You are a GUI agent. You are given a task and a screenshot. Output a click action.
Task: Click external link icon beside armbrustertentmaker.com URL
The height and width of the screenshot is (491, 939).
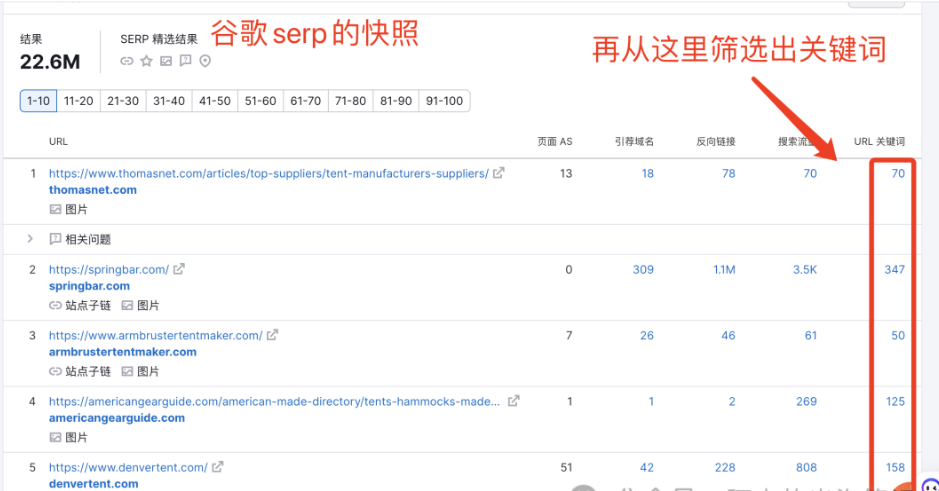pos(272,335)
